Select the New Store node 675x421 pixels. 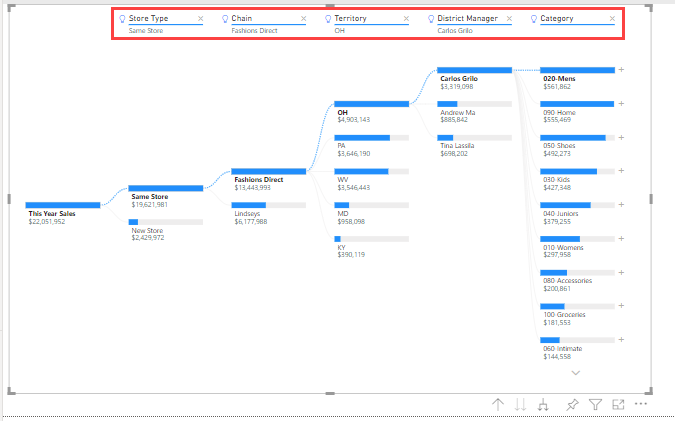(166, 230)
